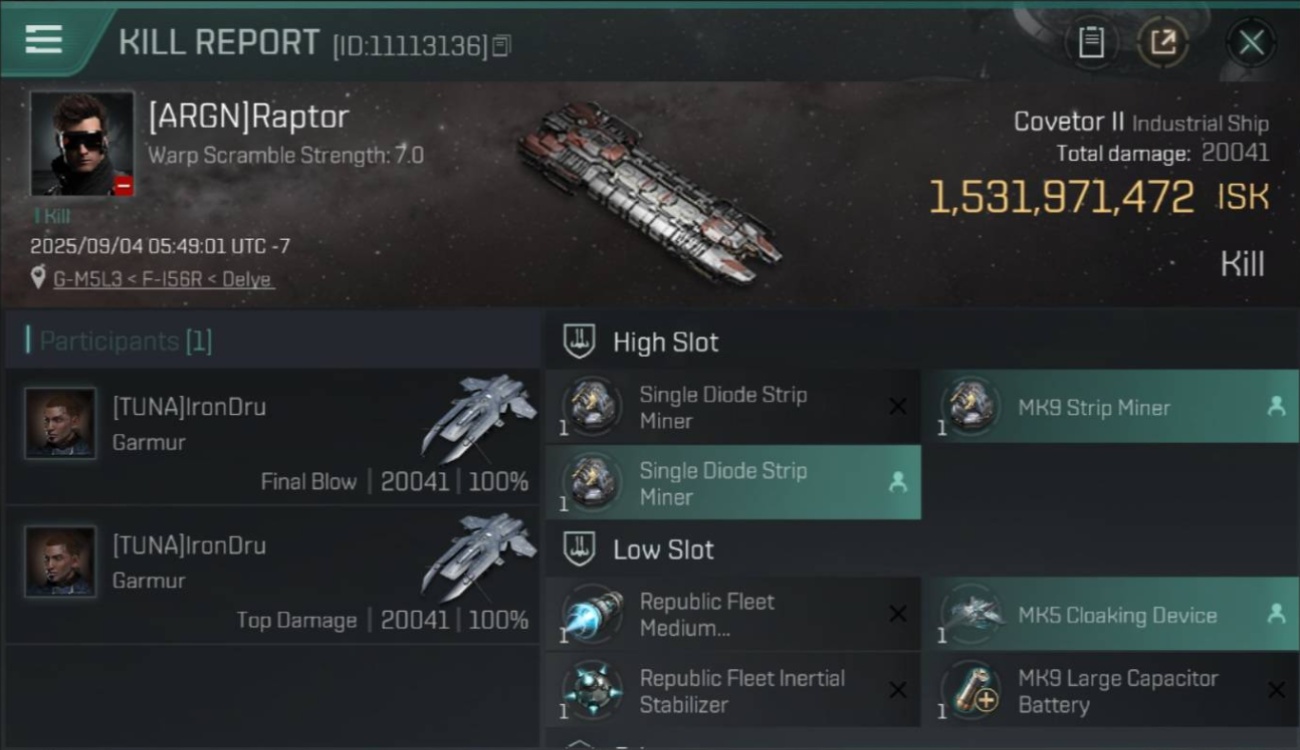Collapse the Low Slot section

click(x=579, y=550)
